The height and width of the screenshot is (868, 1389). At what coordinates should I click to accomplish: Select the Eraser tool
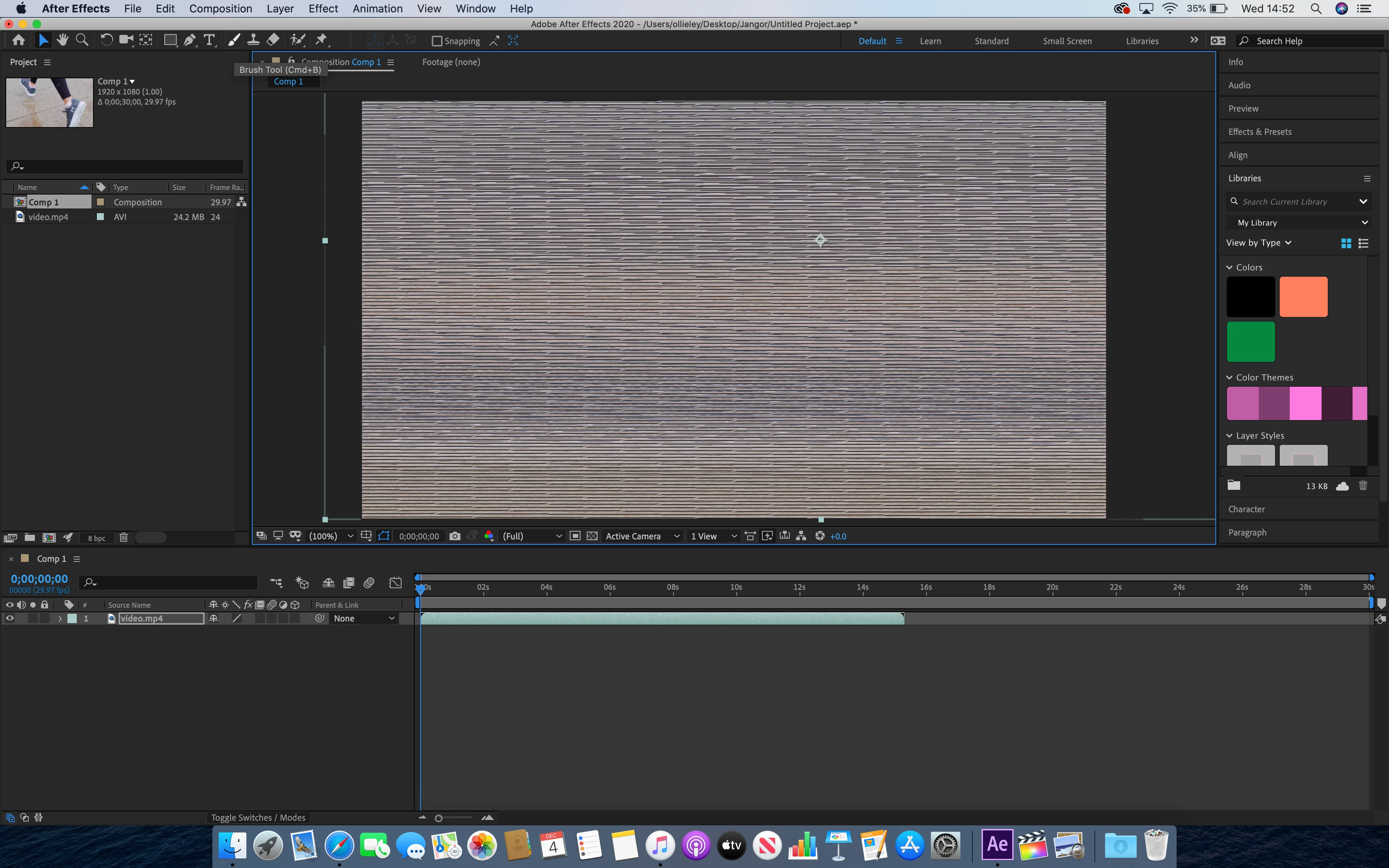click(273, 40)
